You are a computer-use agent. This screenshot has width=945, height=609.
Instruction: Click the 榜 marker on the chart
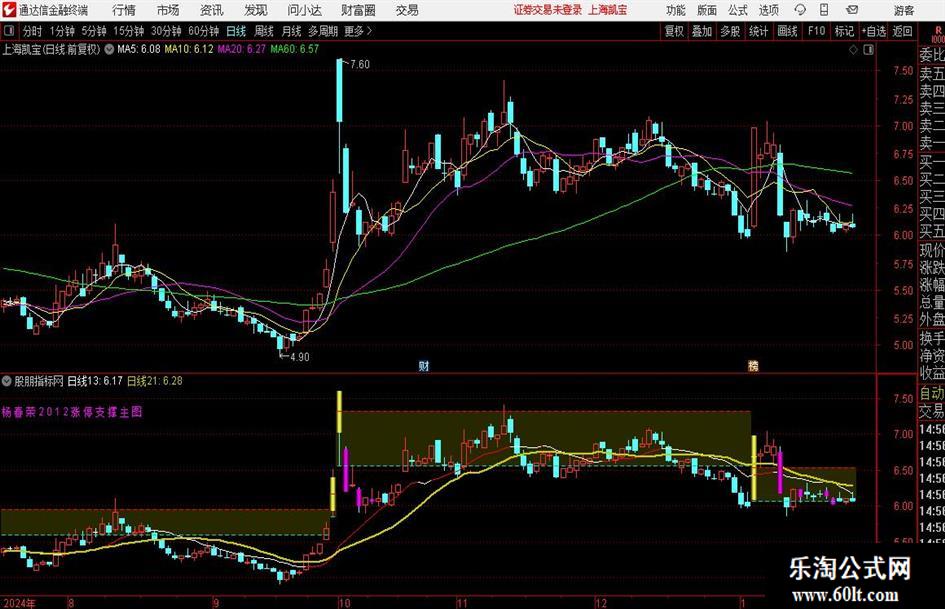coord(753,366)
